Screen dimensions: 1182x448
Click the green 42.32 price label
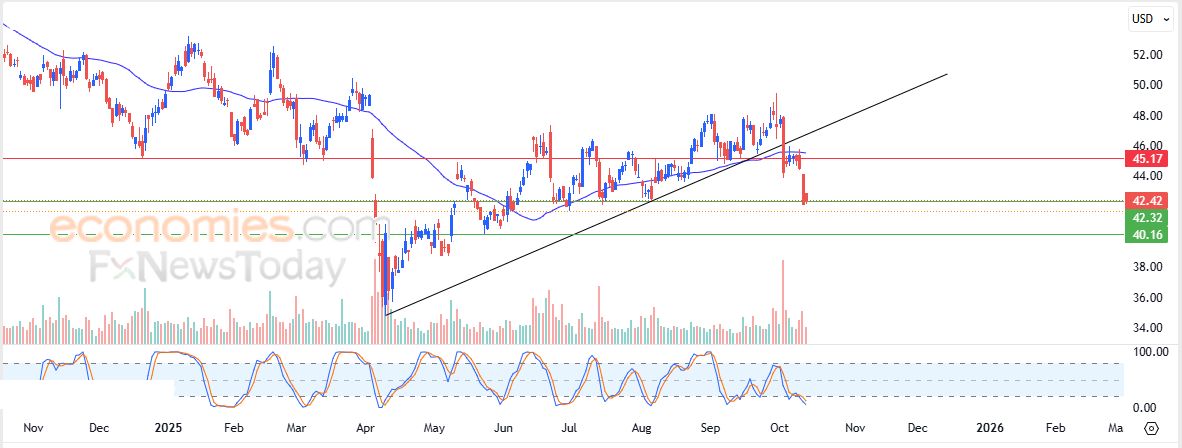(x=1145, y=217)
